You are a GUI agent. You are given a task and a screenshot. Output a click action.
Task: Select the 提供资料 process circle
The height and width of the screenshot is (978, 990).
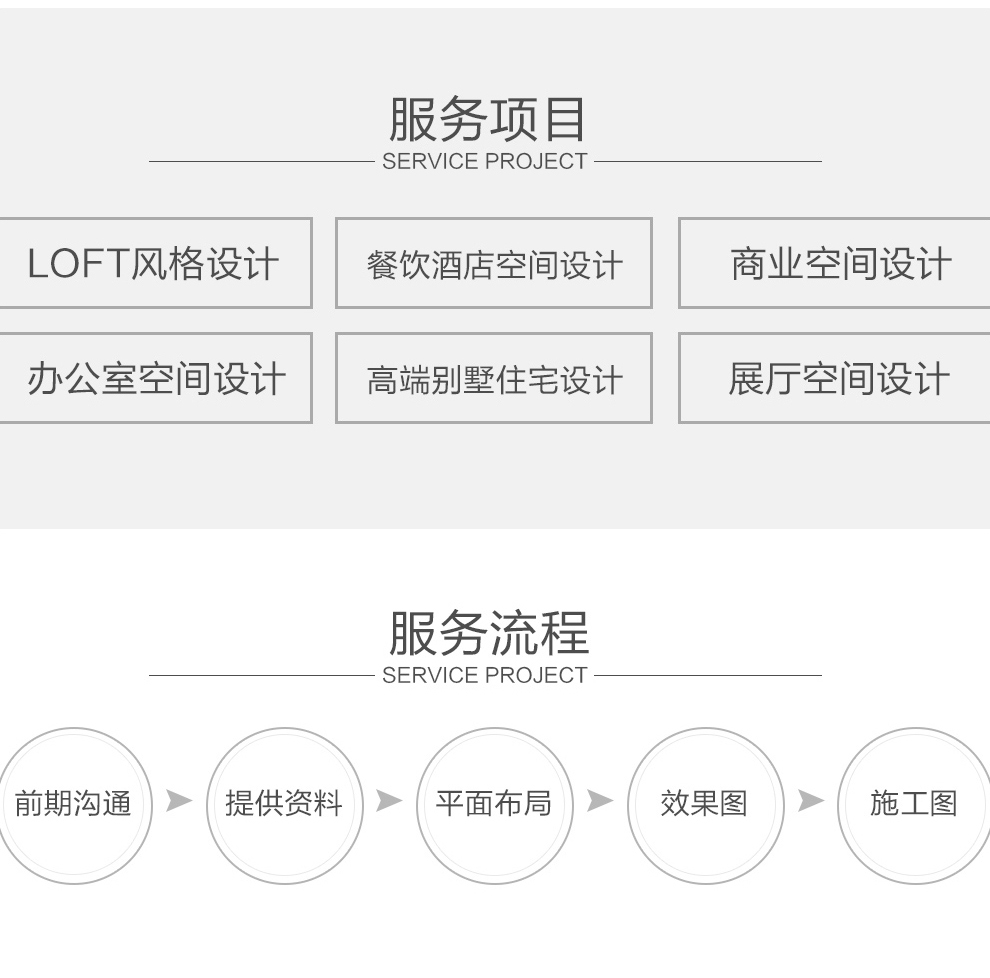pos(285,806)
